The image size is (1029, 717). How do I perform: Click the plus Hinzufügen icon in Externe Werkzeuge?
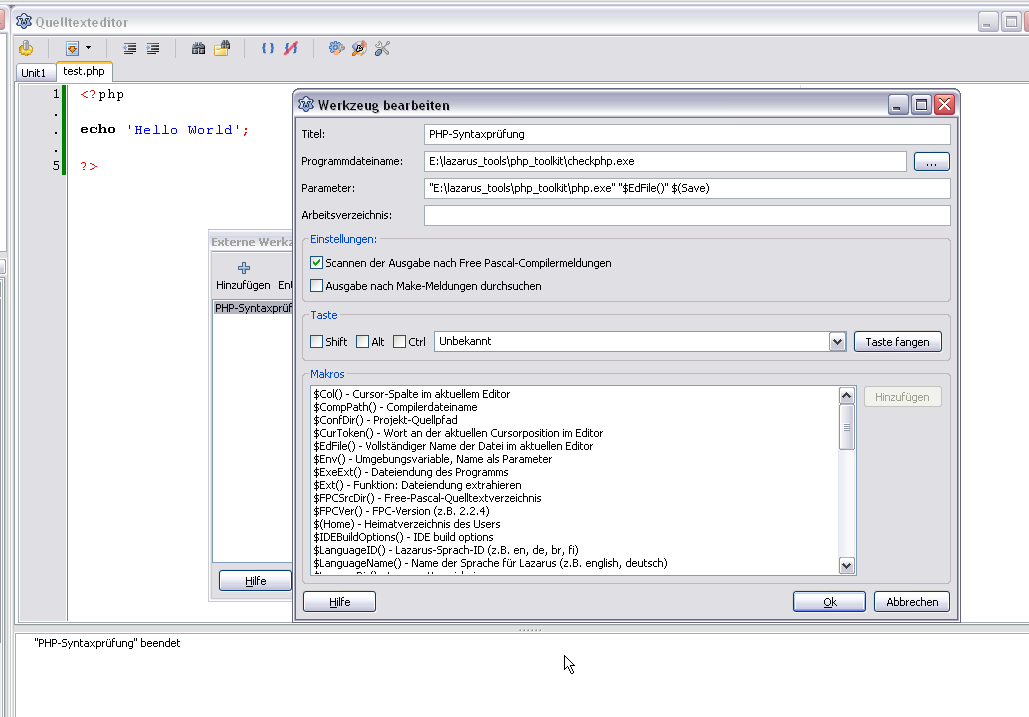[x=243, y=267]
